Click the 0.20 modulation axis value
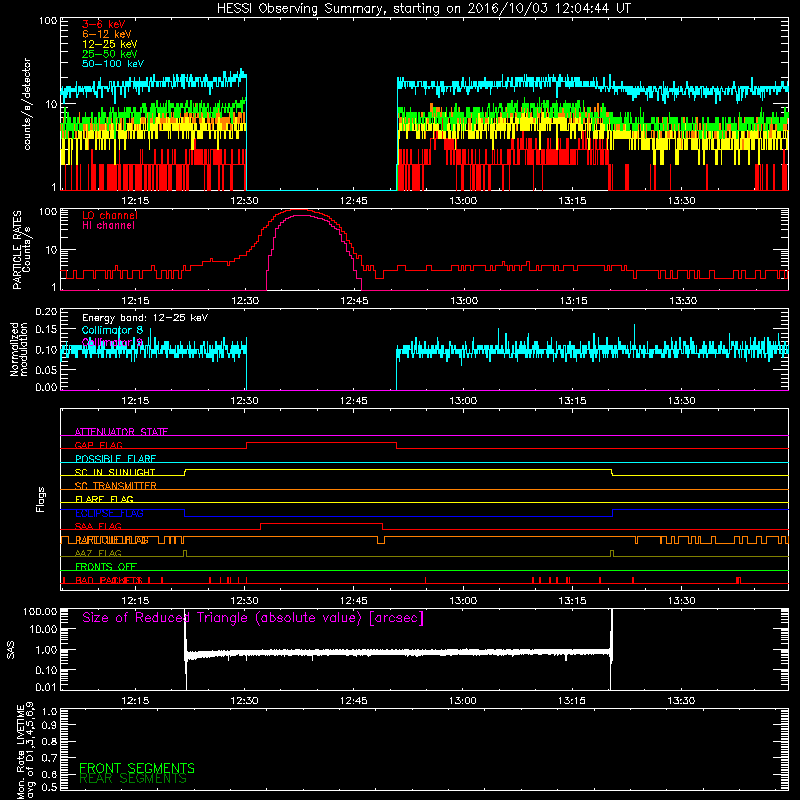 [46, 312]
